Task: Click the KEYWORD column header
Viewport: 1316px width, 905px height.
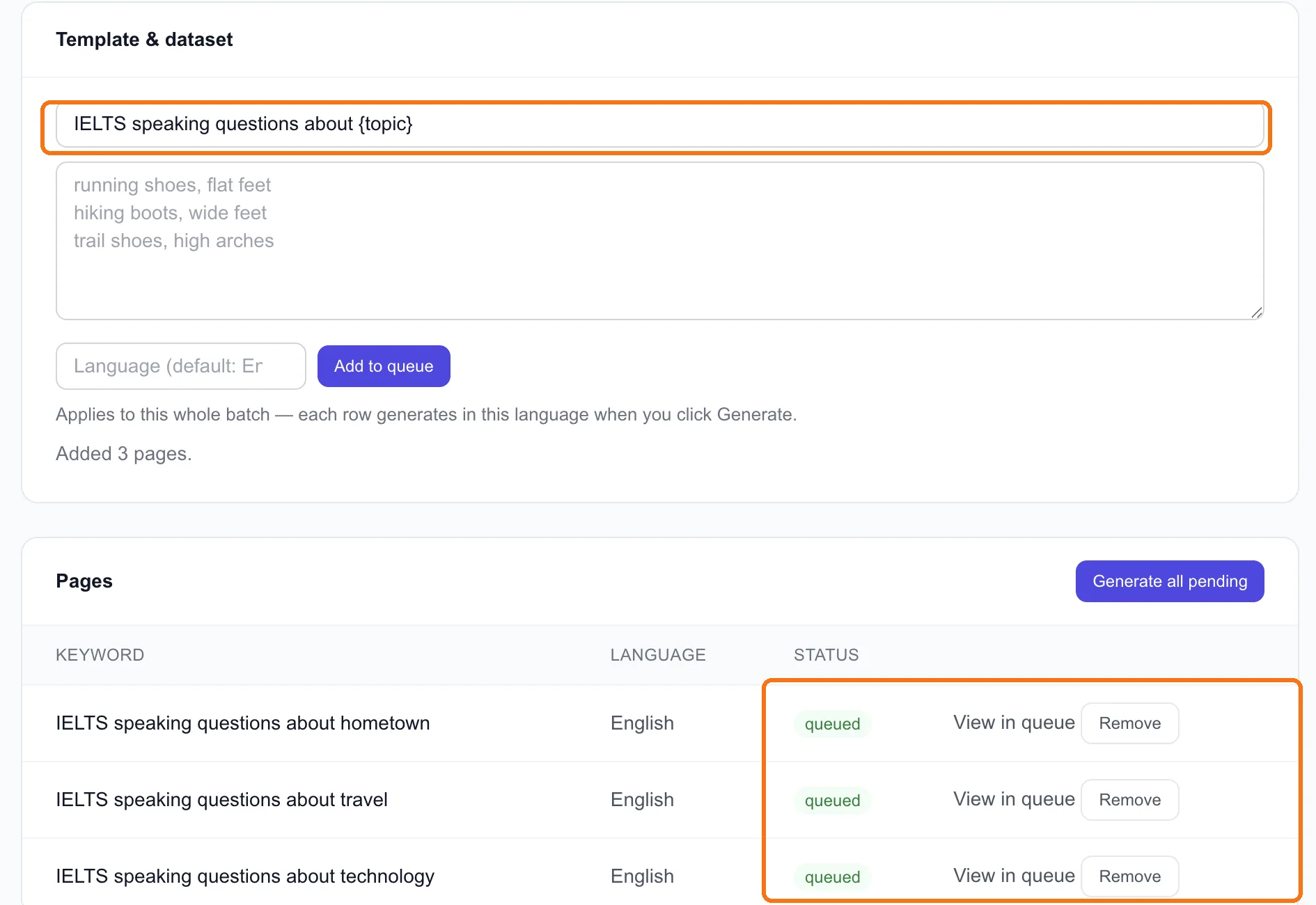Action: pyautogui.click(x=100, y=655)
